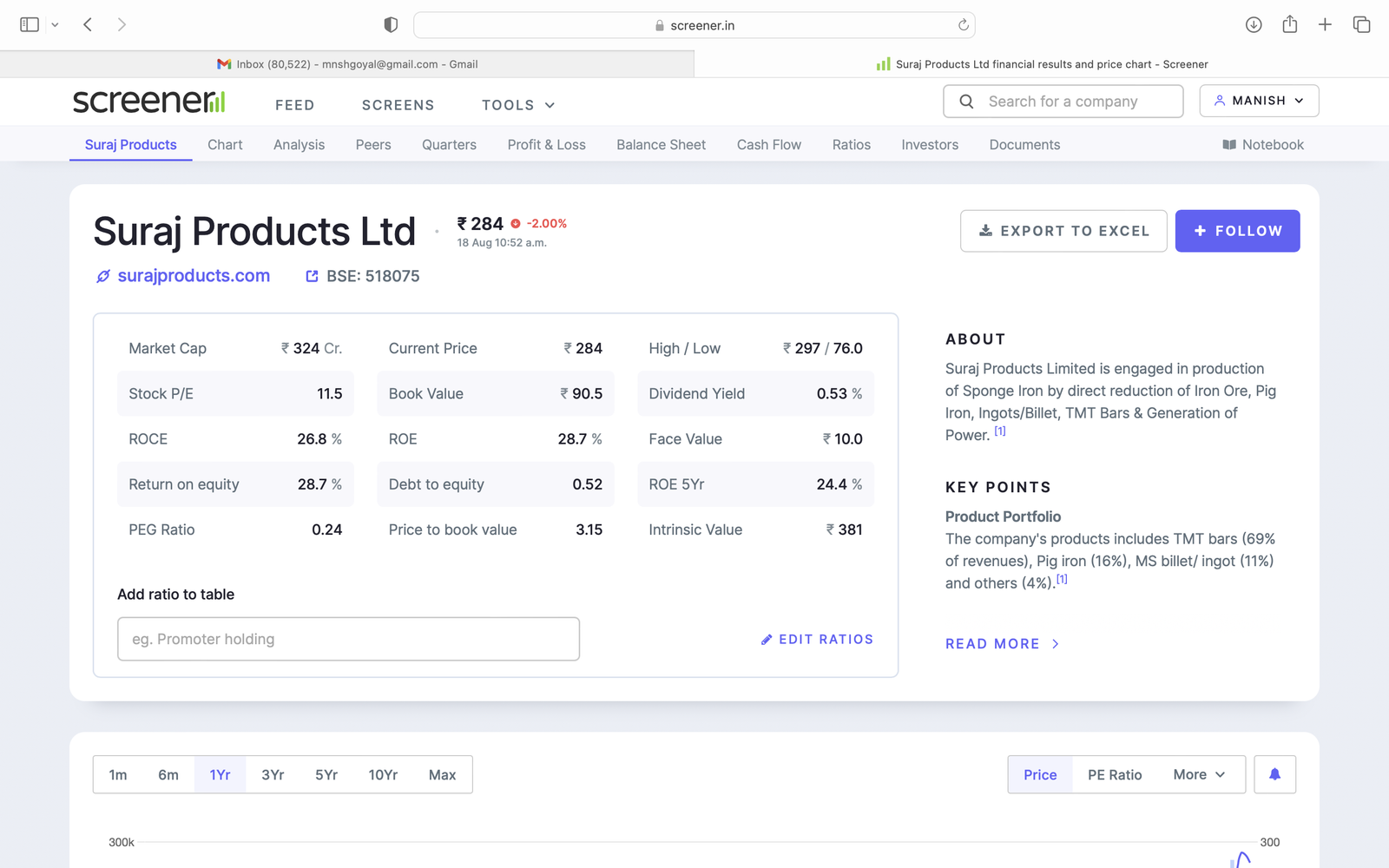
Task: Switch chart to PE Ratio view
Action: point(1115,774)
